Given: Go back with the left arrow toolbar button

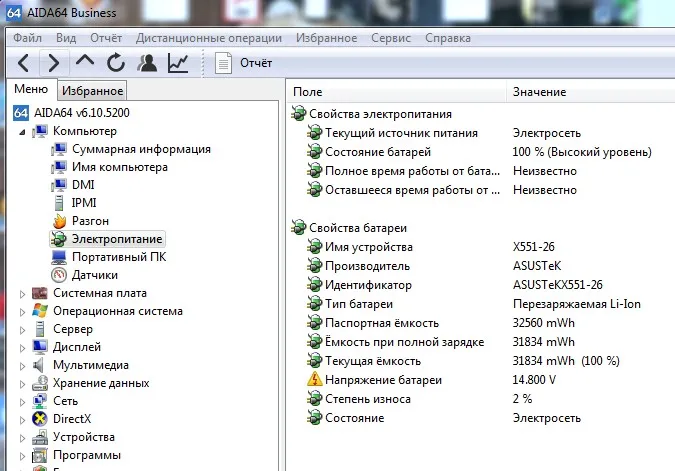Looking at the screenshot, I should tap(23, 63).
